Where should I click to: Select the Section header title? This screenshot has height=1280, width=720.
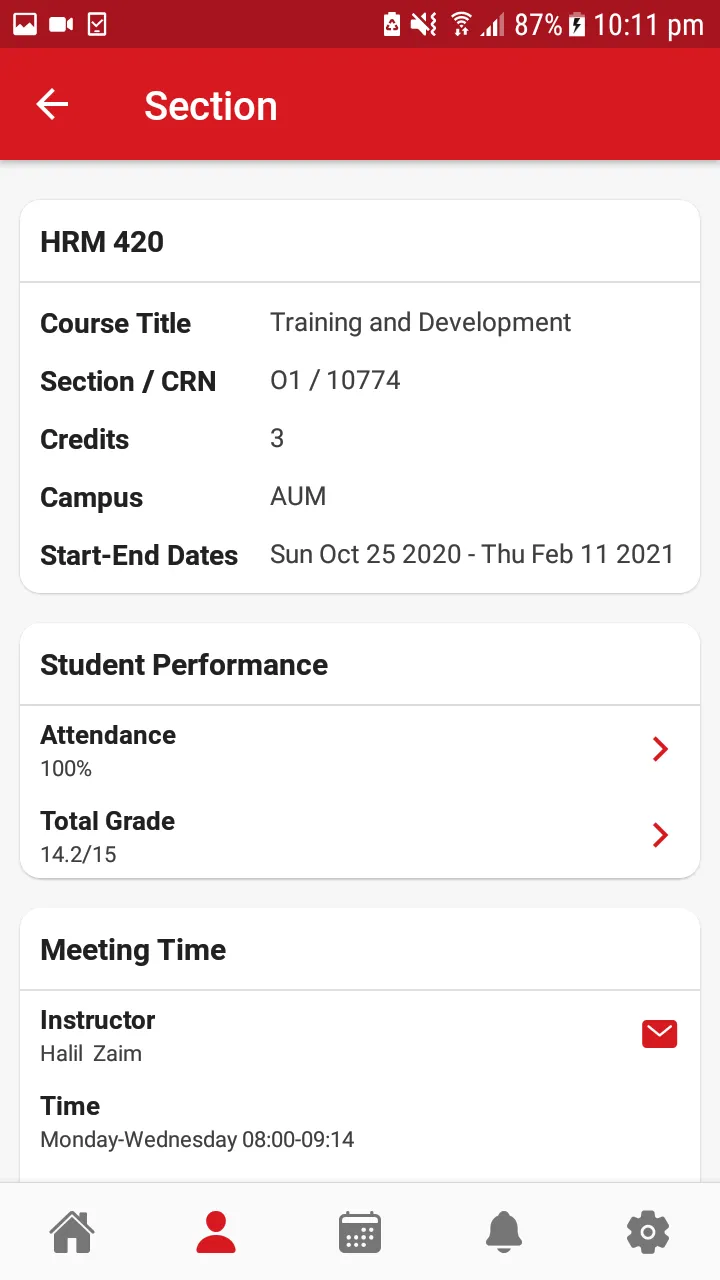click(211, 106)
